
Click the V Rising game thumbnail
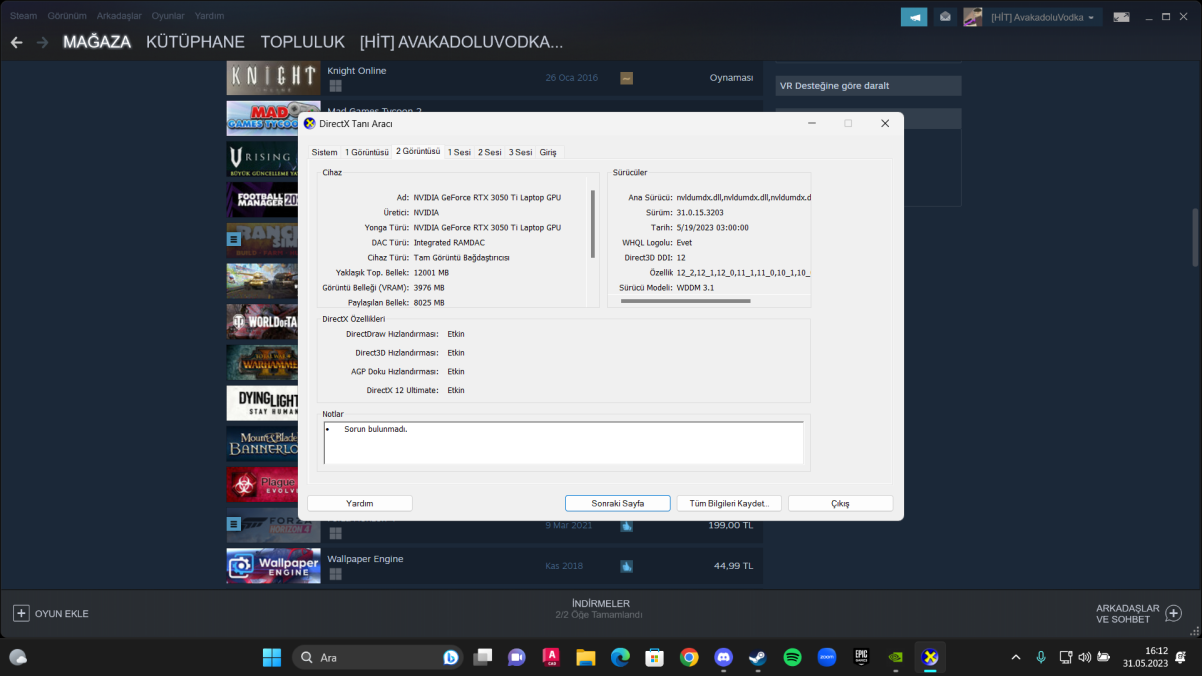(x=262, y=160)
